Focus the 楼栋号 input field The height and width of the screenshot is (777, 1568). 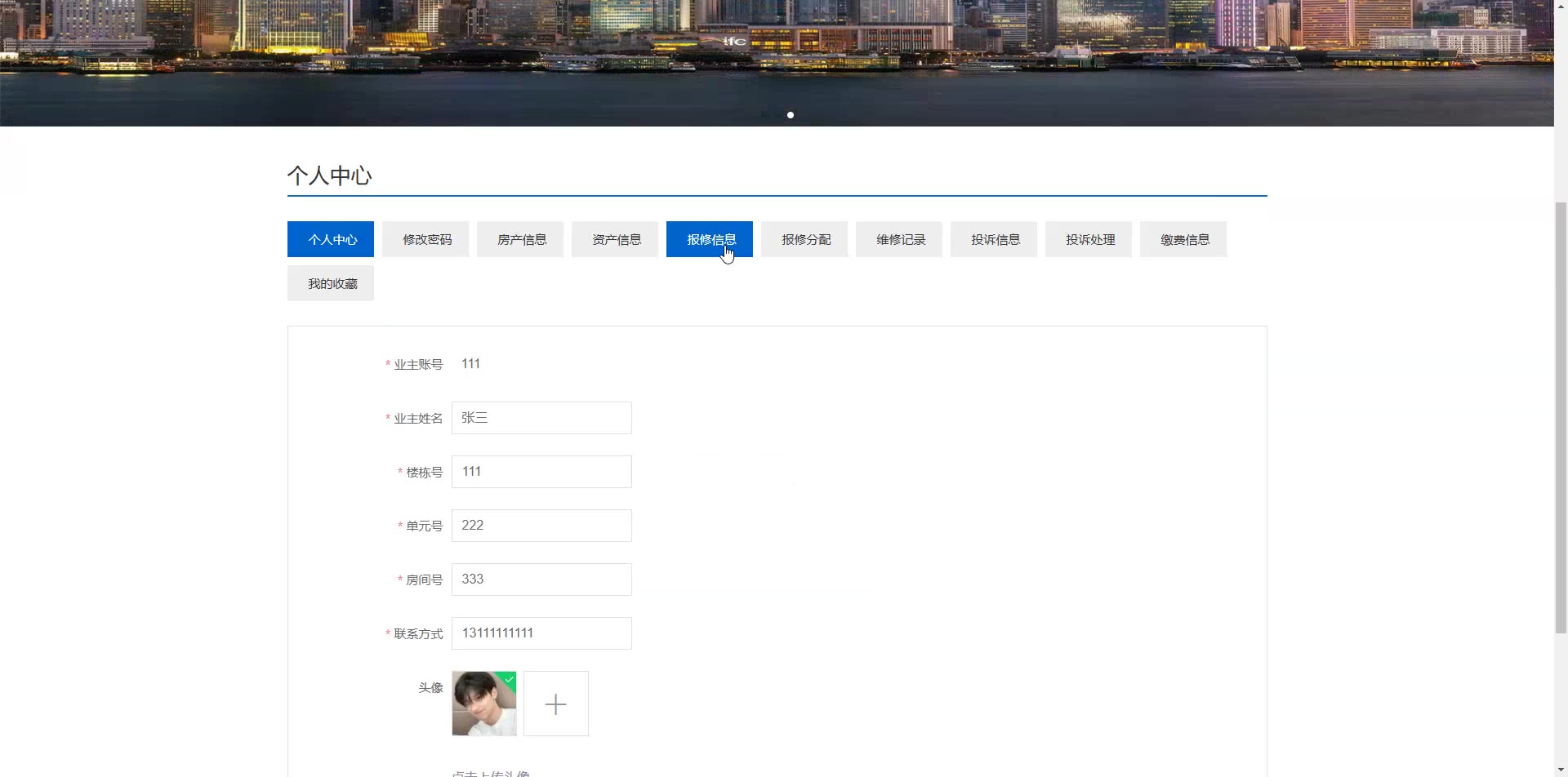541,472
